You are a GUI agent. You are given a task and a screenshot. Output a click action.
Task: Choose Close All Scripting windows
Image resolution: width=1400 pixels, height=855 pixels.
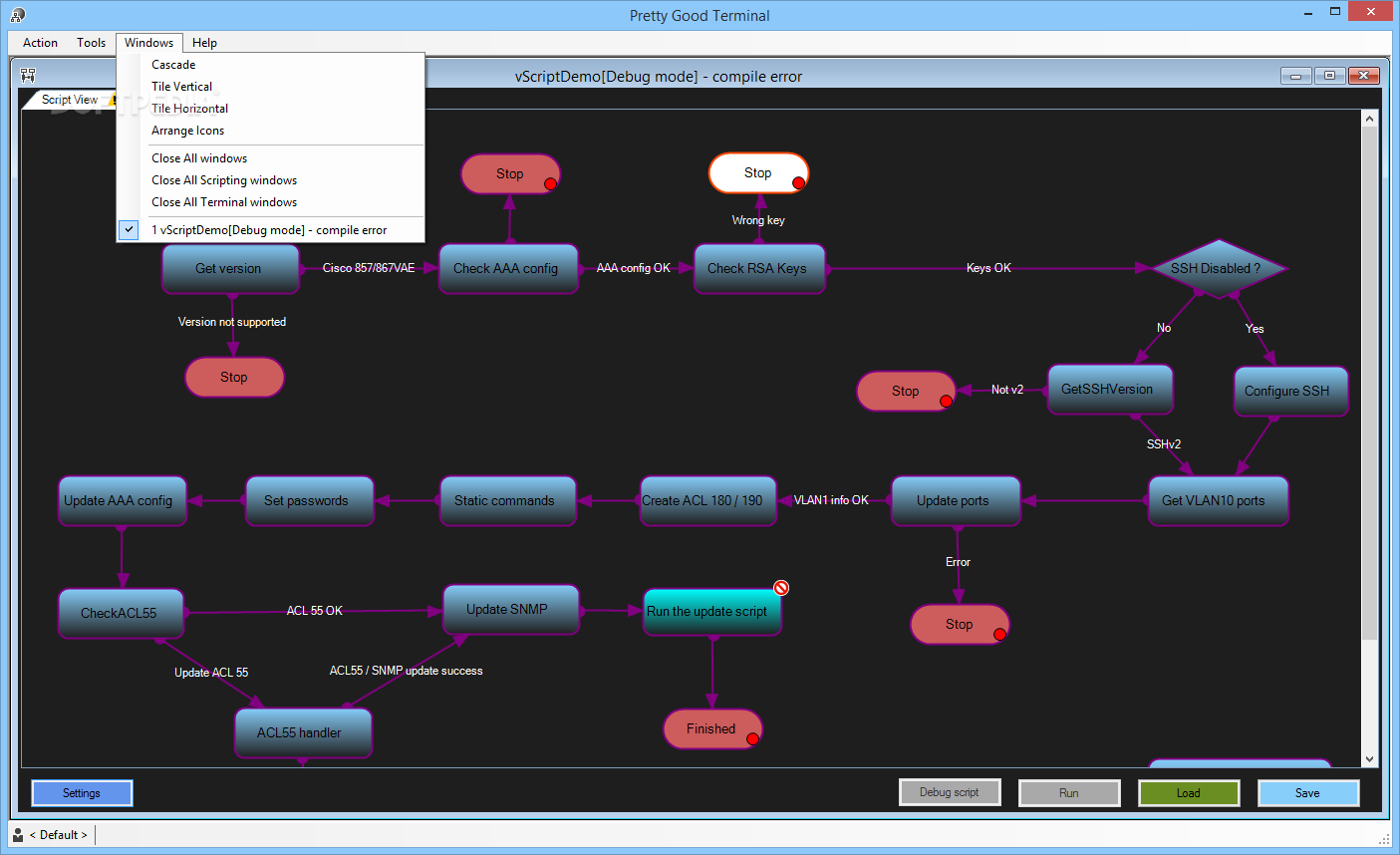270,180
